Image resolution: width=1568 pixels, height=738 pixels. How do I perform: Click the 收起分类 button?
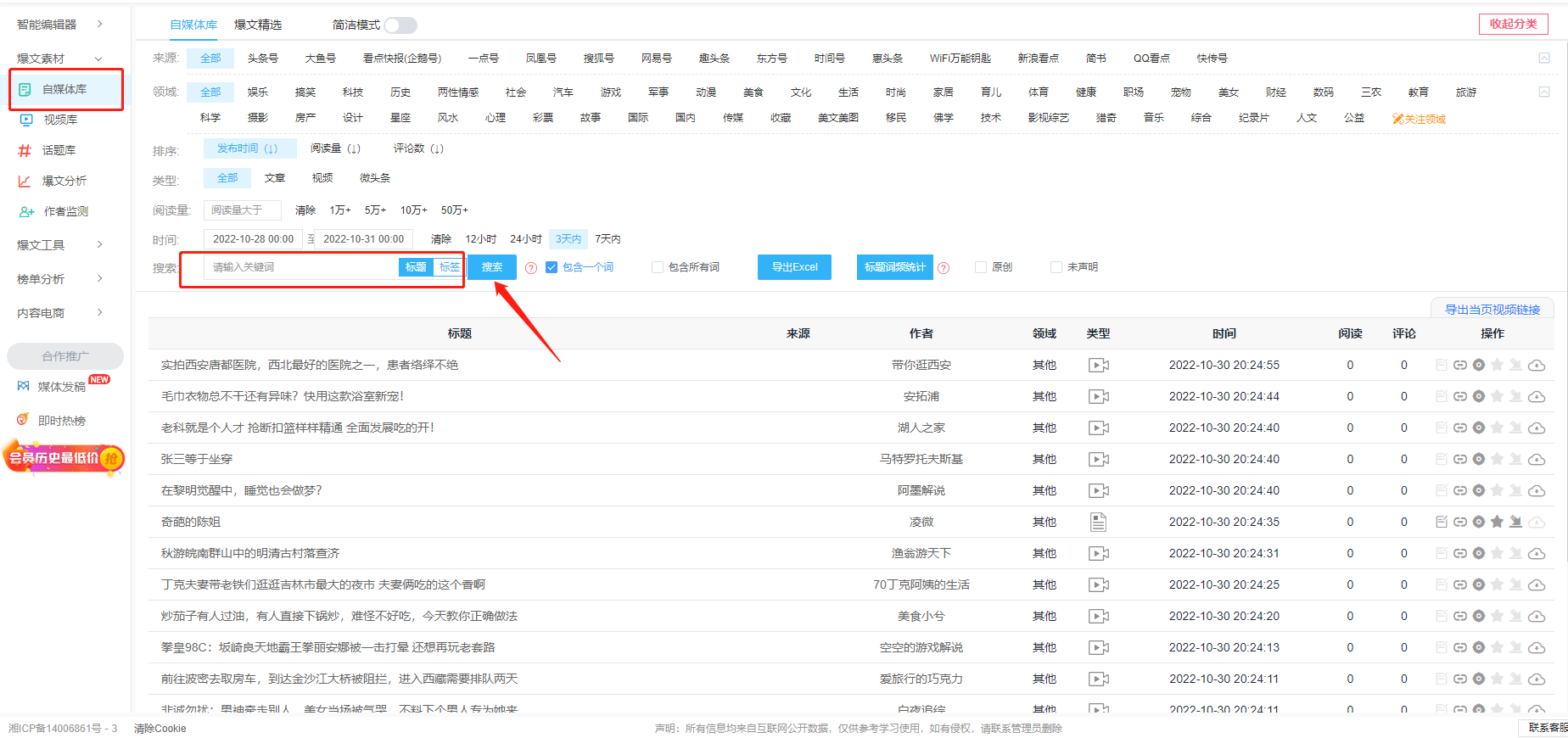pos(1514,24)
